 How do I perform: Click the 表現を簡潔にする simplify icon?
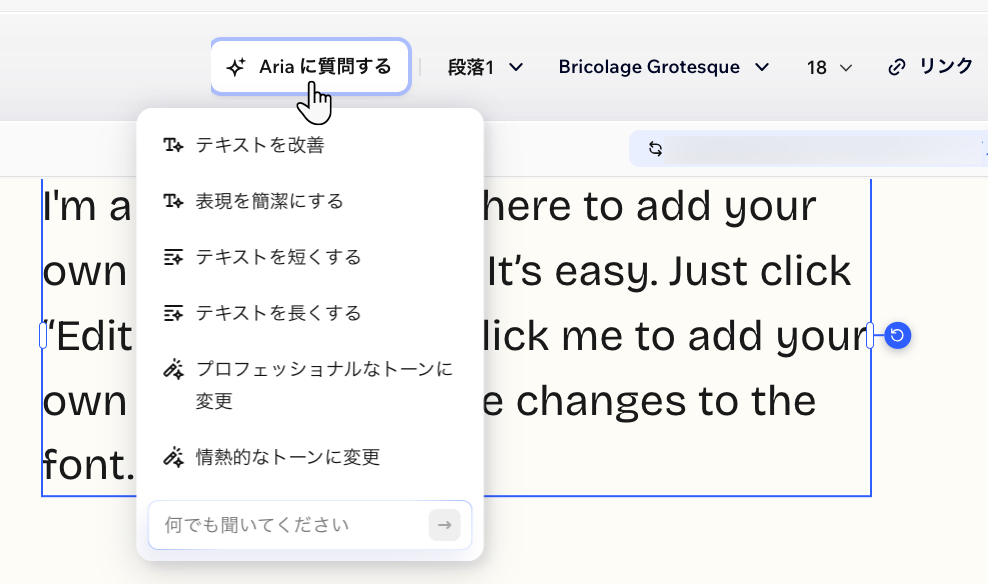(x=171, y=200)
